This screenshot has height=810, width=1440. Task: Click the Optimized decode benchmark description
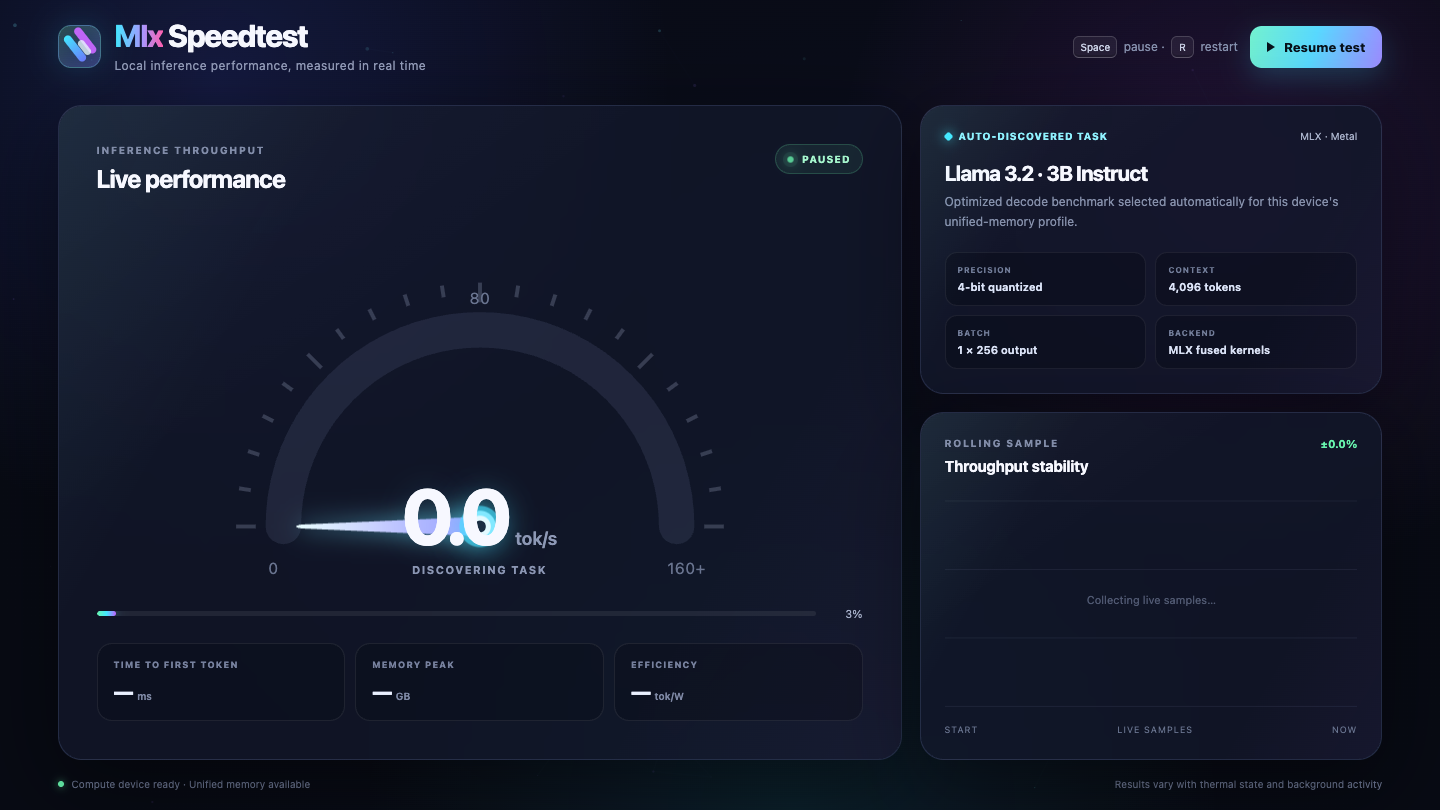(1141, 212)
